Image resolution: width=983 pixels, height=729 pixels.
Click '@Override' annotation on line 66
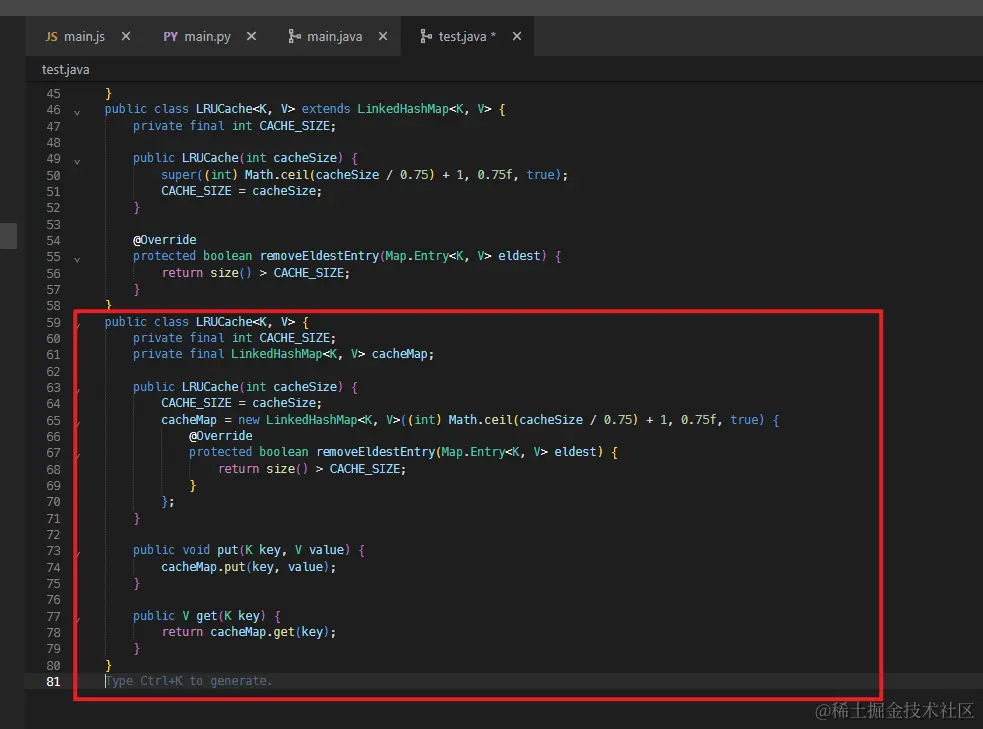pos(221,435)
